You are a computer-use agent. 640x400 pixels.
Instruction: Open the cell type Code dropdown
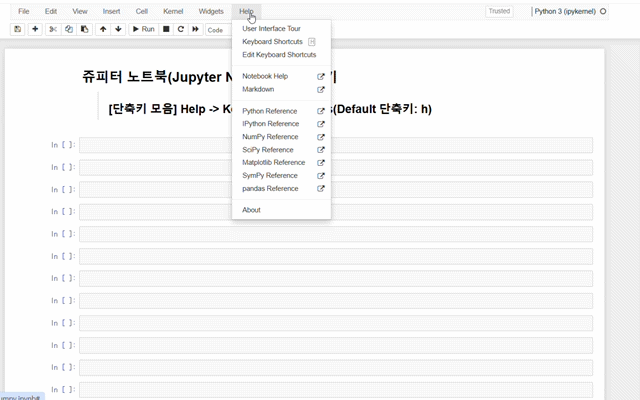(x=219, y=30)
